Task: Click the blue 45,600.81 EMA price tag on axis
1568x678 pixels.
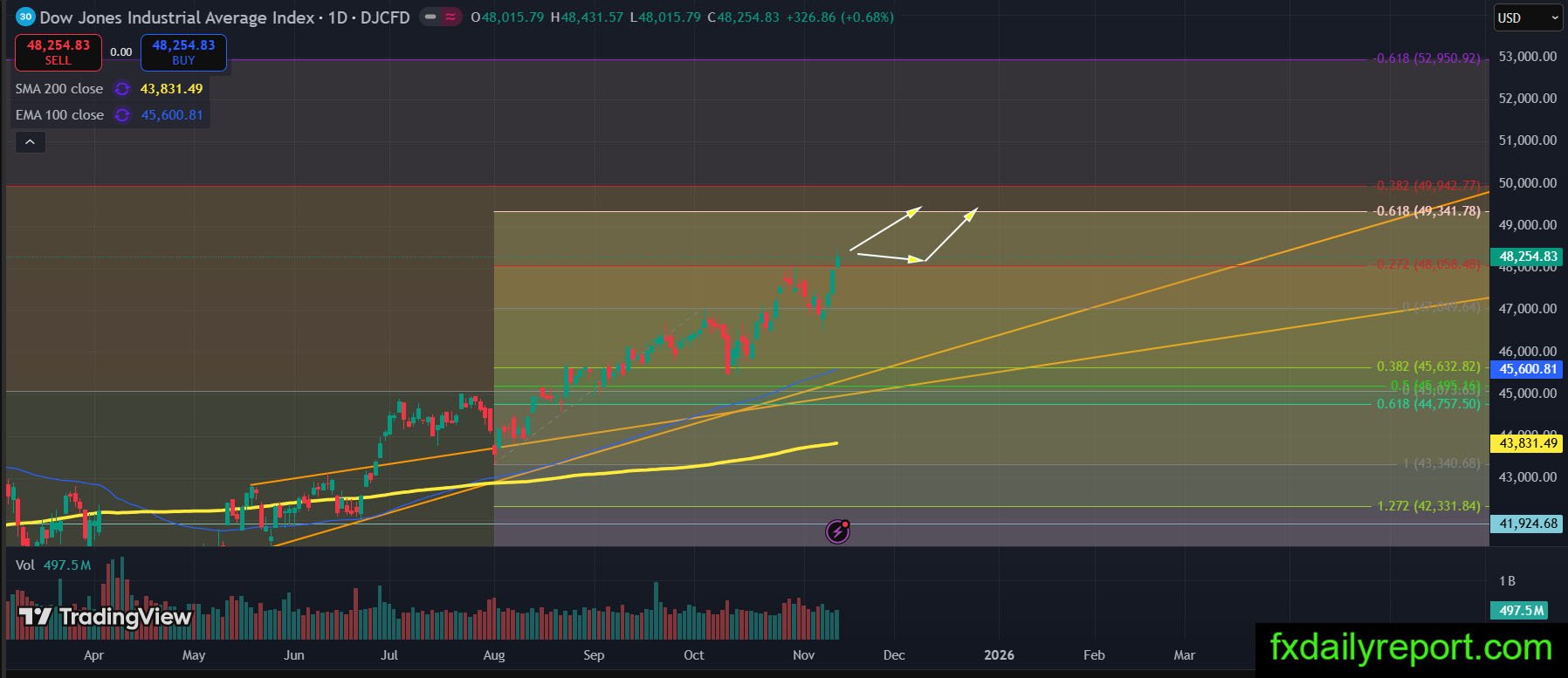Action: coord(1528,369)
